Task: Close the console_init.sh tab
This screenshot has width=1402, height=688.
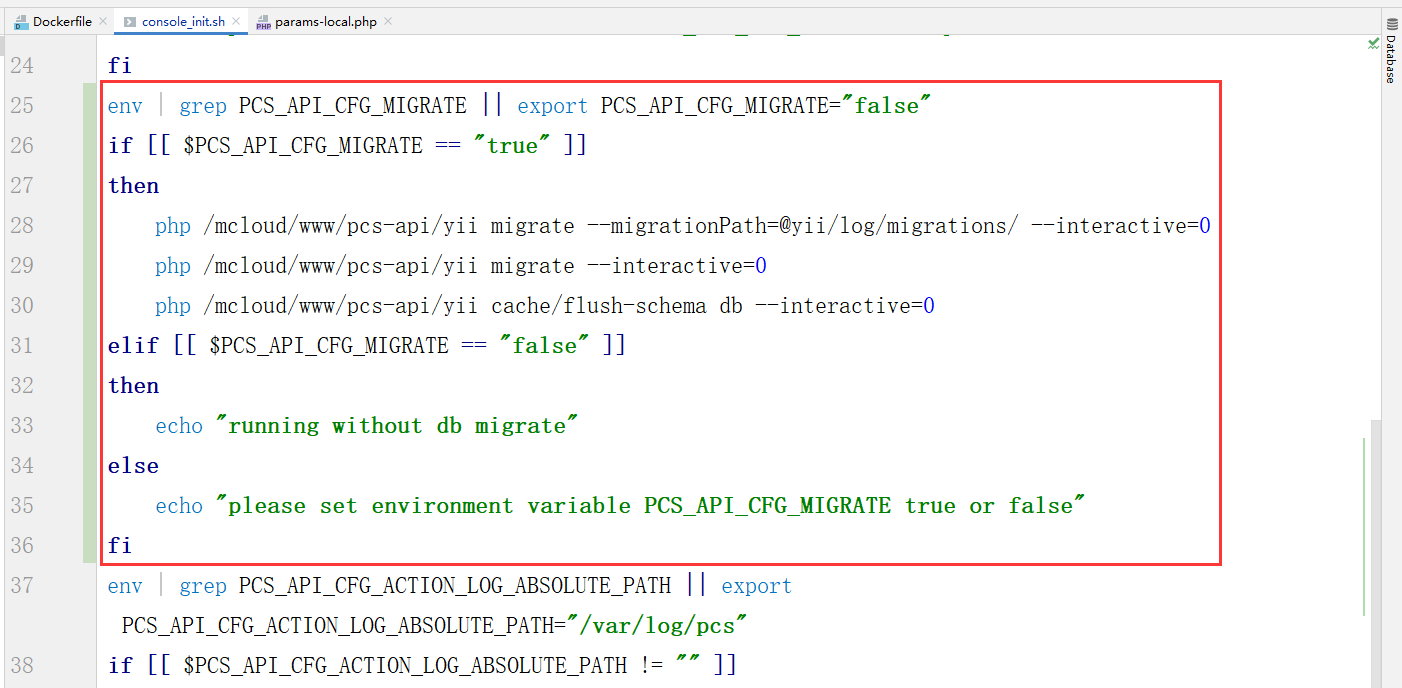Action: point(236,21)
